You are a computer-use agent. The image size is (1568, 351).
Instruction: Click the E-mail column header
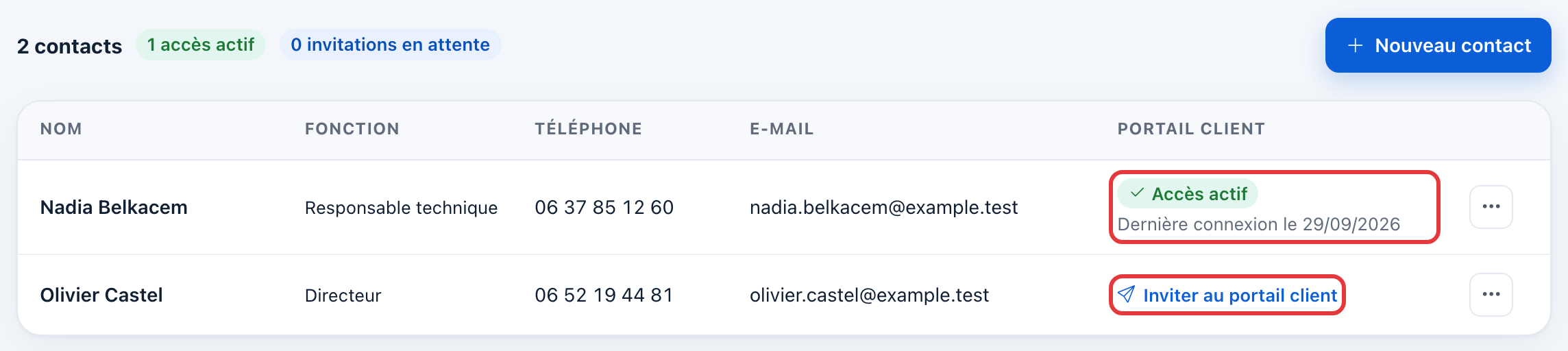click(x=782, y=129)
